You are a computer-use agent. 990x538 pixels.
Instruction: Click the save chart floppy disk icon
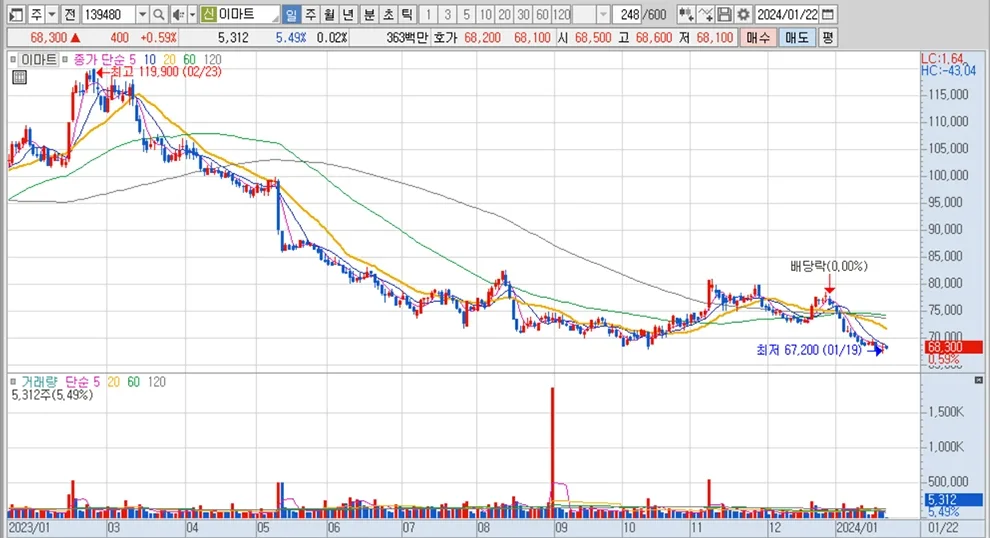click(x=724, y=15)
